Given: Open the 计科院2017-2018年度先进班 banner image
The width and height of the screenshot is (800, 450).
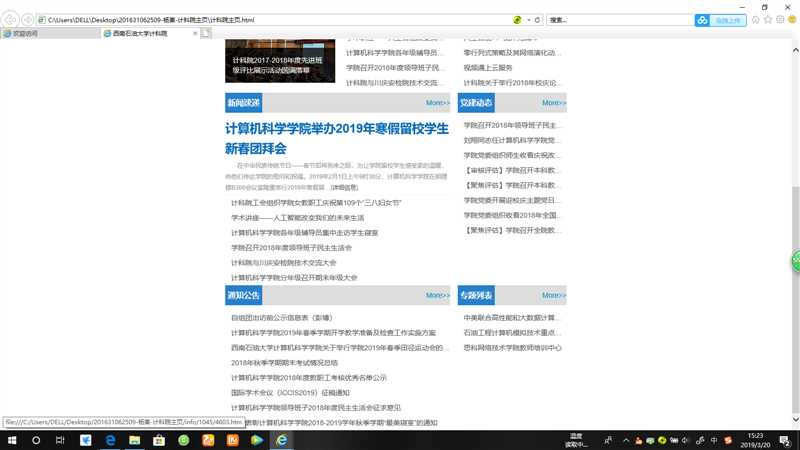Looking at the screenshot, I should (x=280, y=60).
